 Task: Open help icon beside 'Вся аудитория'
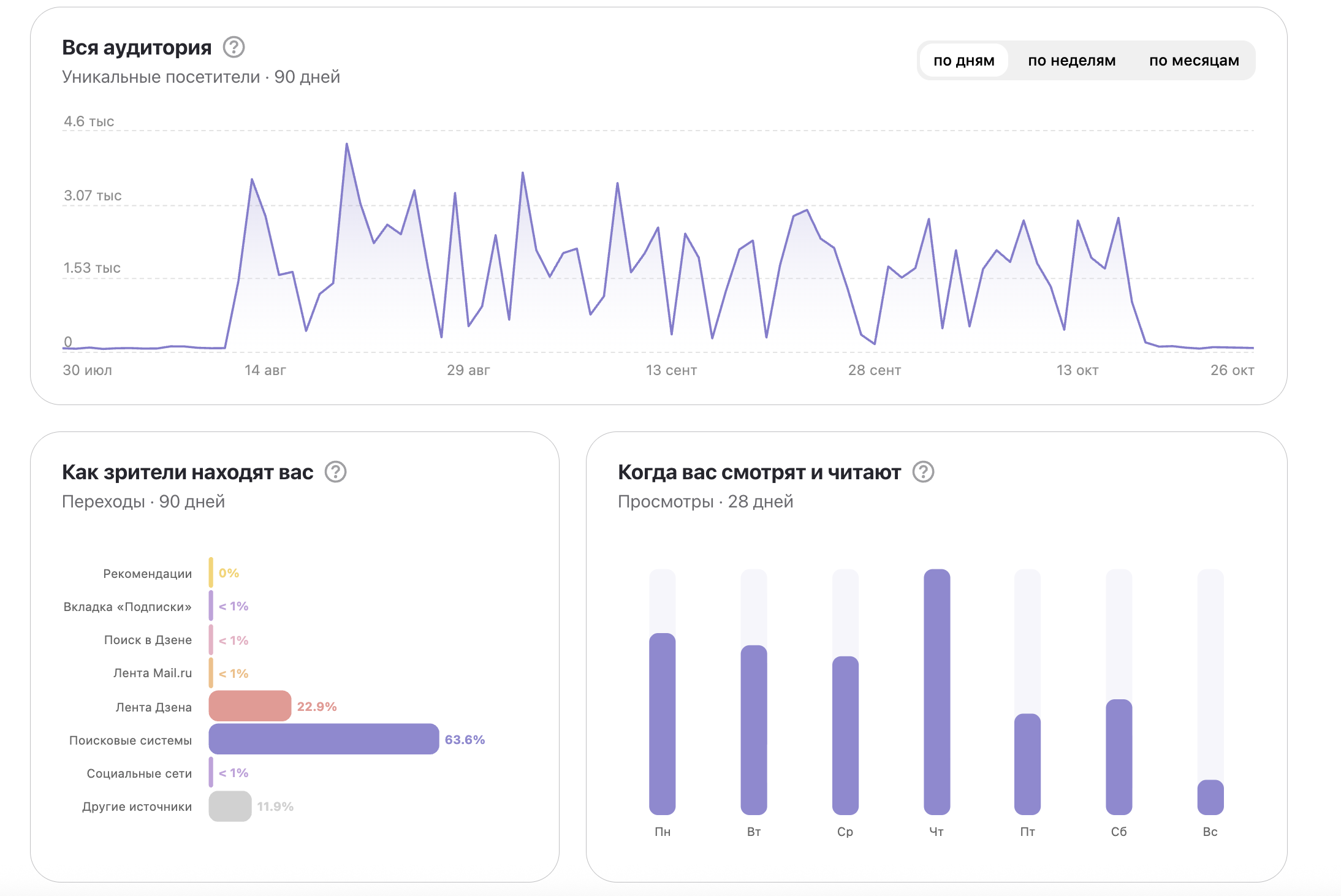pyautogui.click(x=234, y=47)
